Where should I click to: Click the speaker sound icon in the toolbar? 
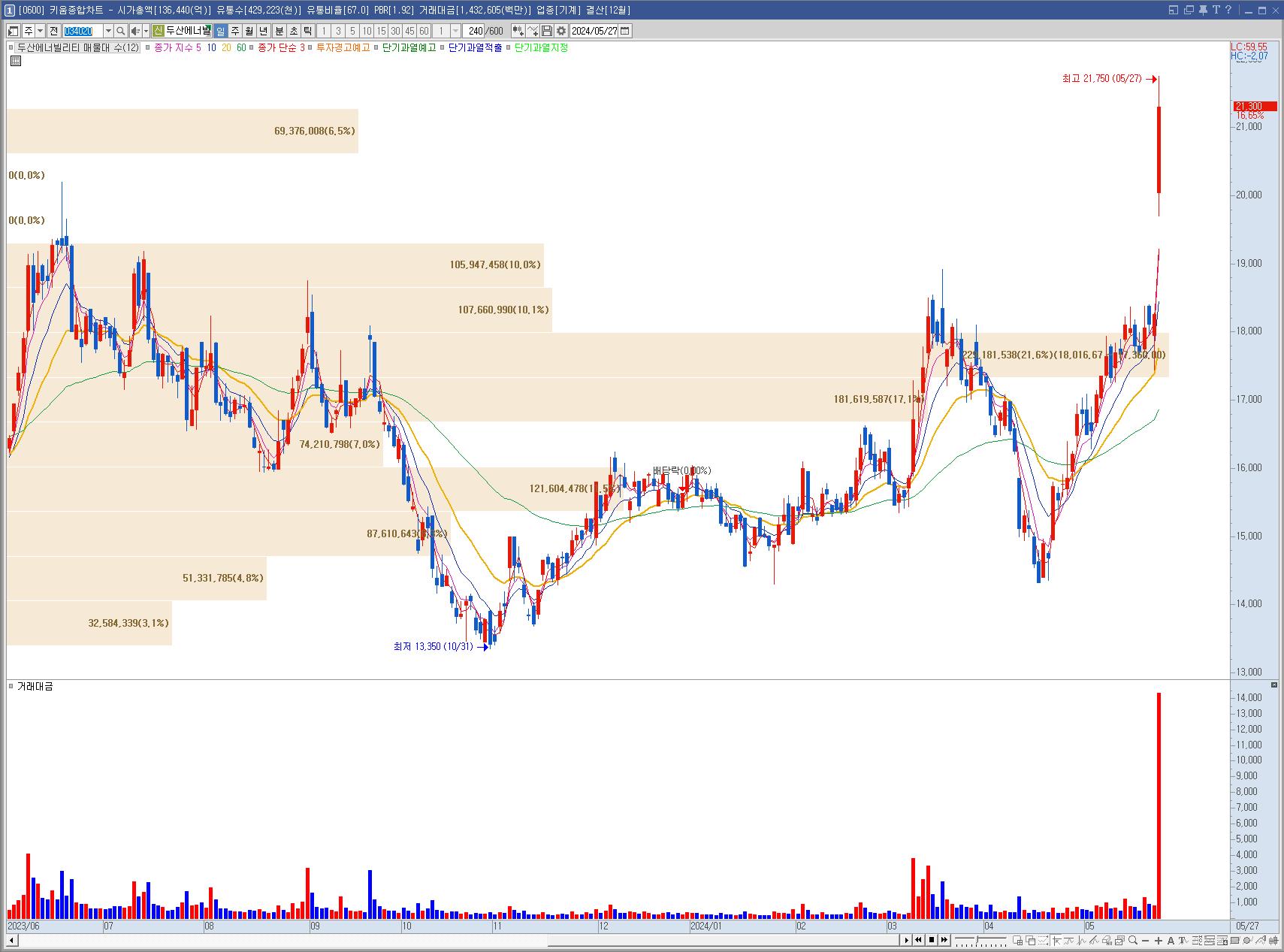pyautogui.click(x=135, y=31)
